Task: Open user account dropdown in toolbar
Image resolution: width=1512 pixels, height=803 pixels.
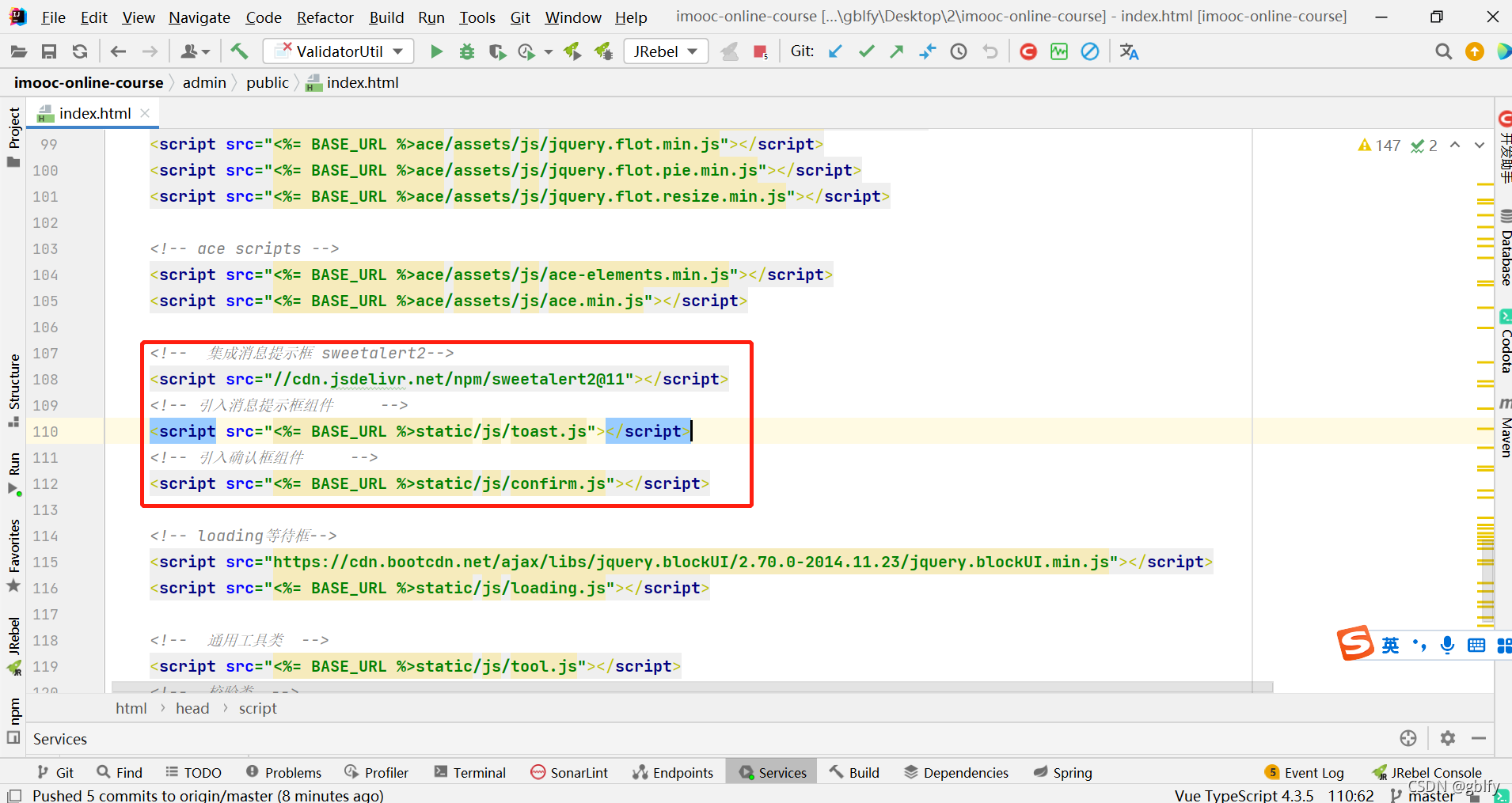Action: pos(195,51)
